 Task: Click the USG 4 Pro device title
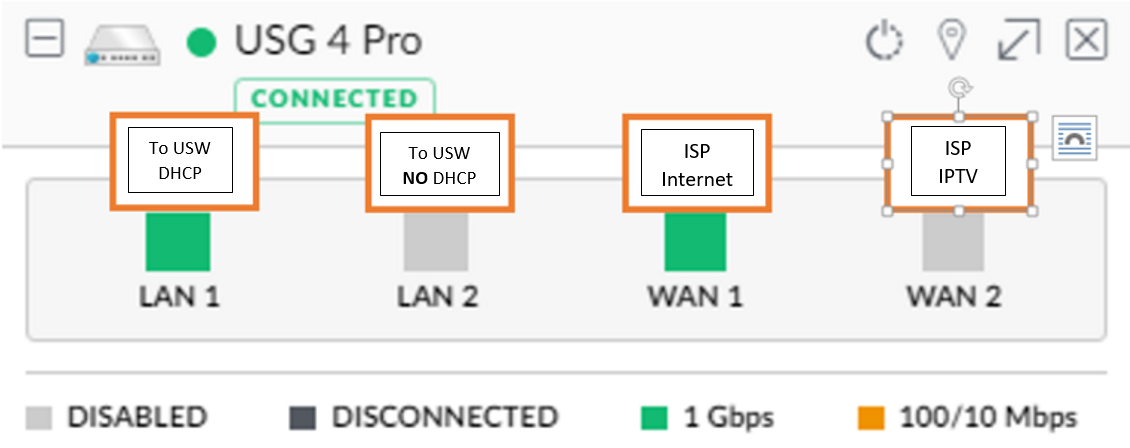coord(328,41)
